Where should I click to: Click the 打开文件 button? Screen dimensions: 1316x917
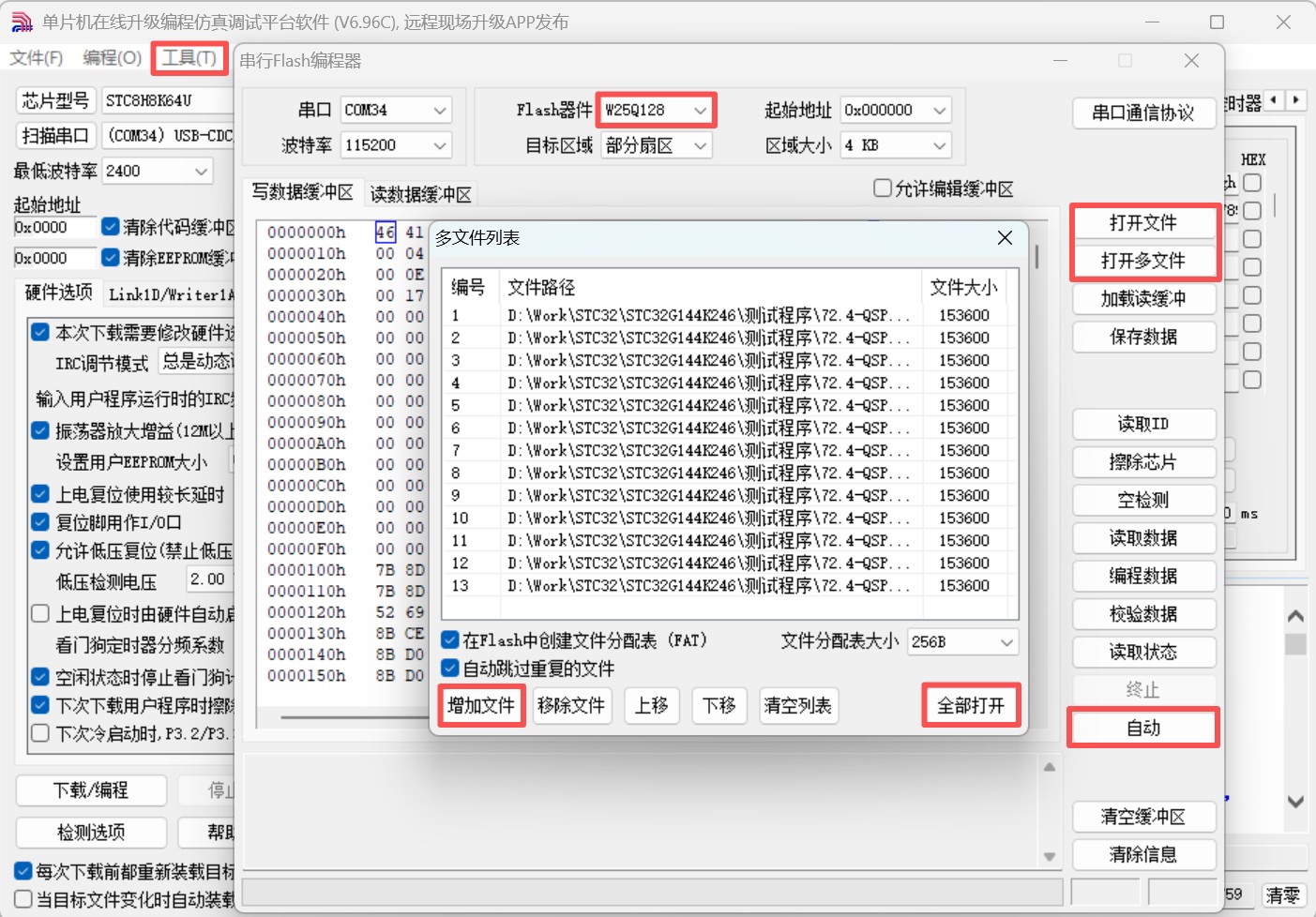1143,223
